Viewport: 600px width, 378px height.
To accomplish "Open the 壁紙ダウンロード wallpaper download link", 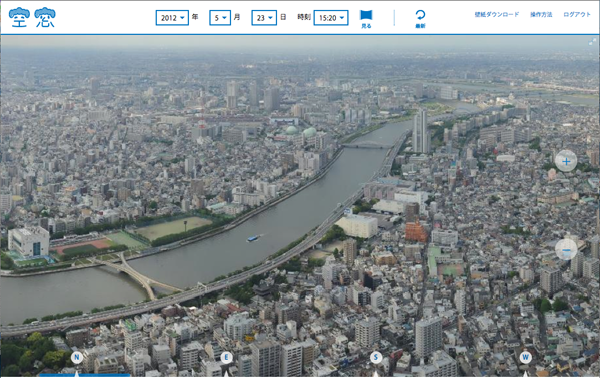I will coord(497,15).
